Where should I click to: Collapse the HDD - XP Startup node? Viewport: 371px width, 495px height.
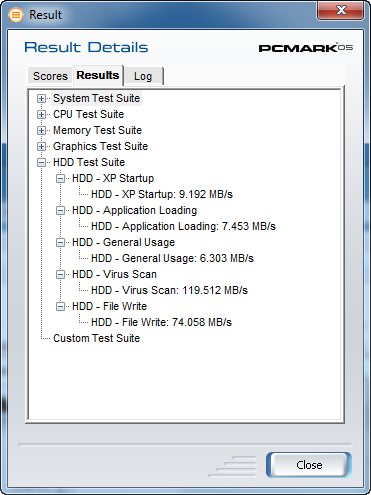click(60, 178)
